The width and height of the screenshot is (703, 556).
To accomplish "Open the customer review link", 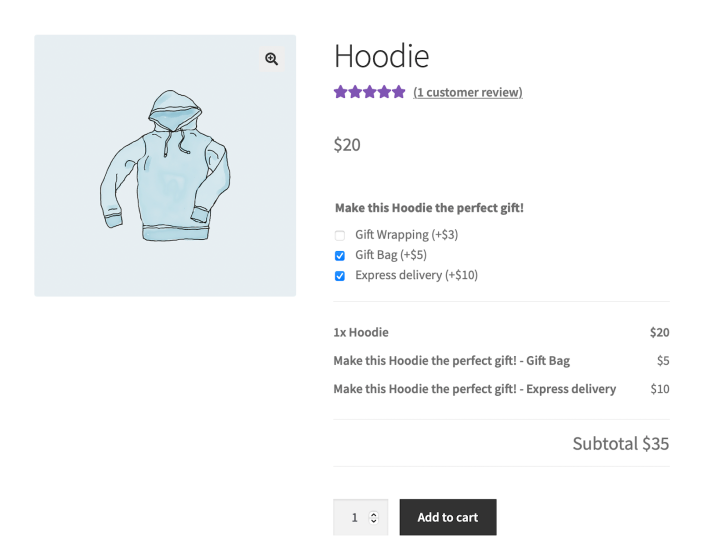I will 467,92.
